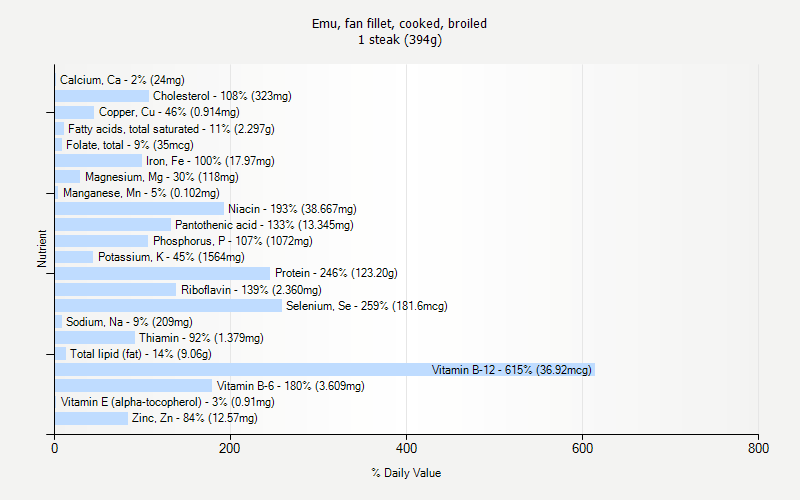Viewport: 800px width, 500px height.
Task: Click the '% Daily Value' axis label
Action: (406, 473)
